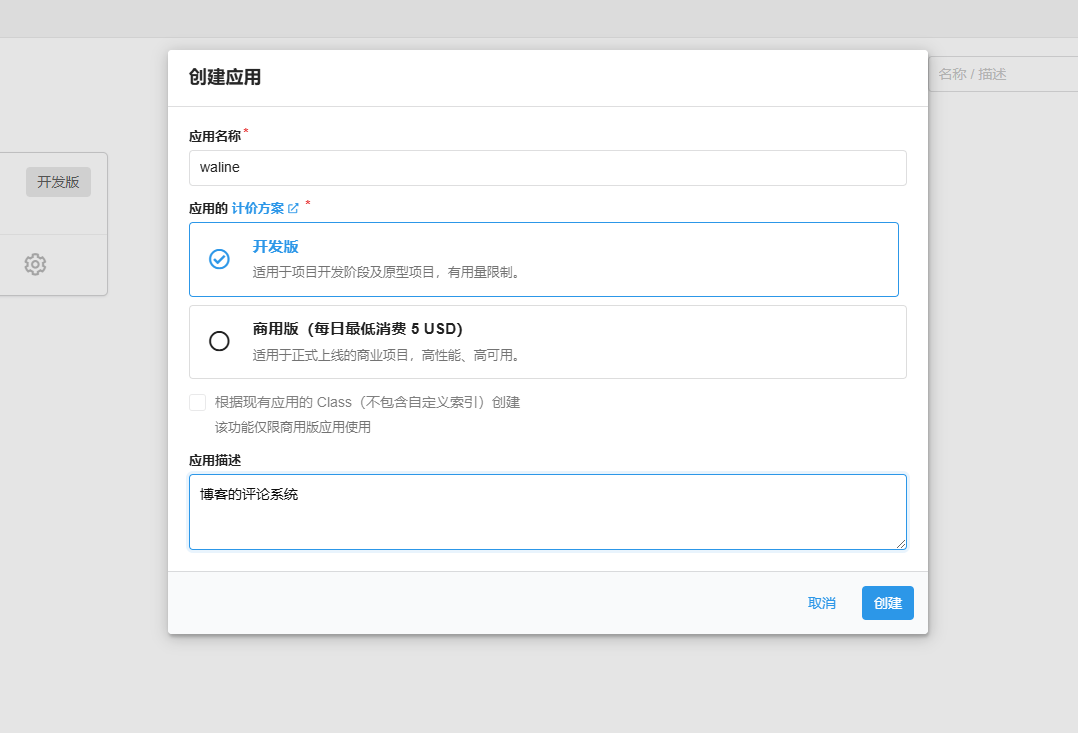1078x733 pixels.
Task: Click the 根据现有应用的 Class checkbox label text
Action: coord(367,402)
